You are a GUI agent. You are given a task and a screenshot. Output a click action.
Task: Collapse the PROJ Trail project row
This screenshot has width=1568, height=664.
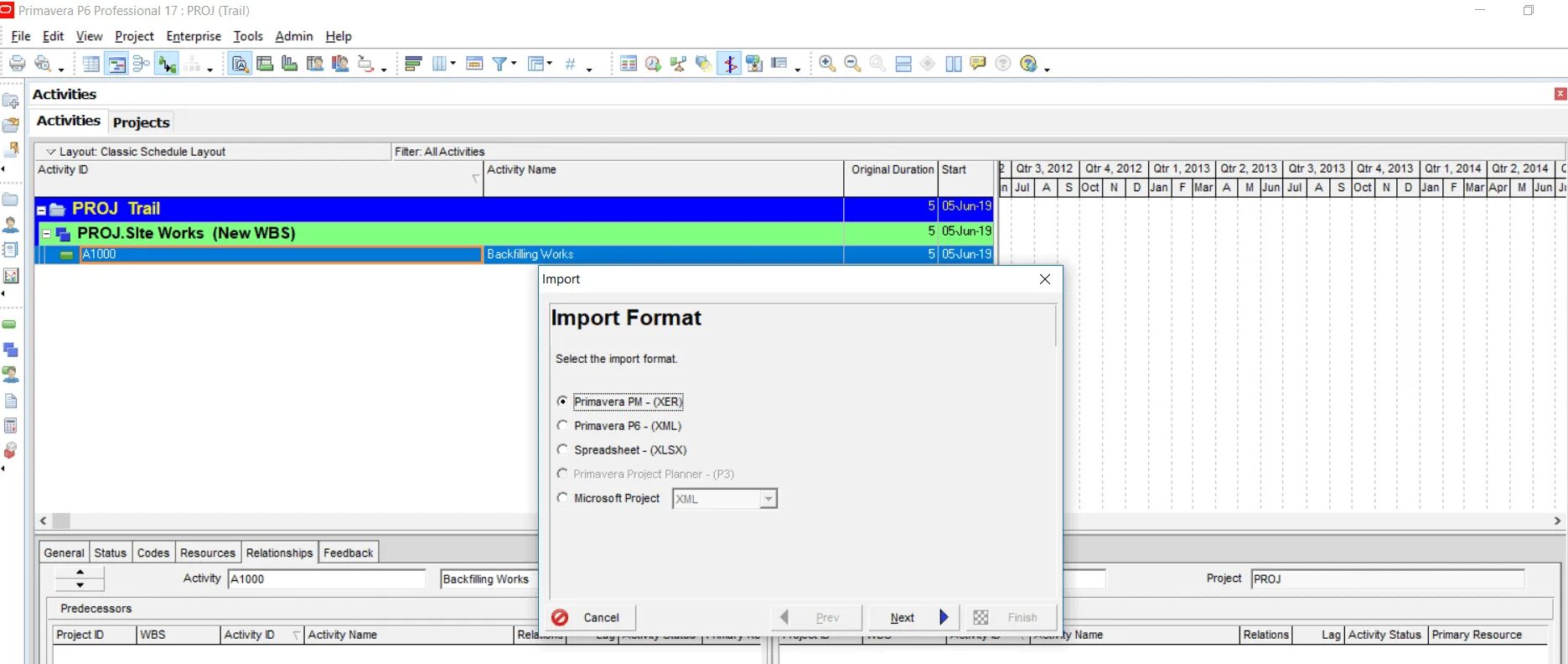tap(41, 210)
